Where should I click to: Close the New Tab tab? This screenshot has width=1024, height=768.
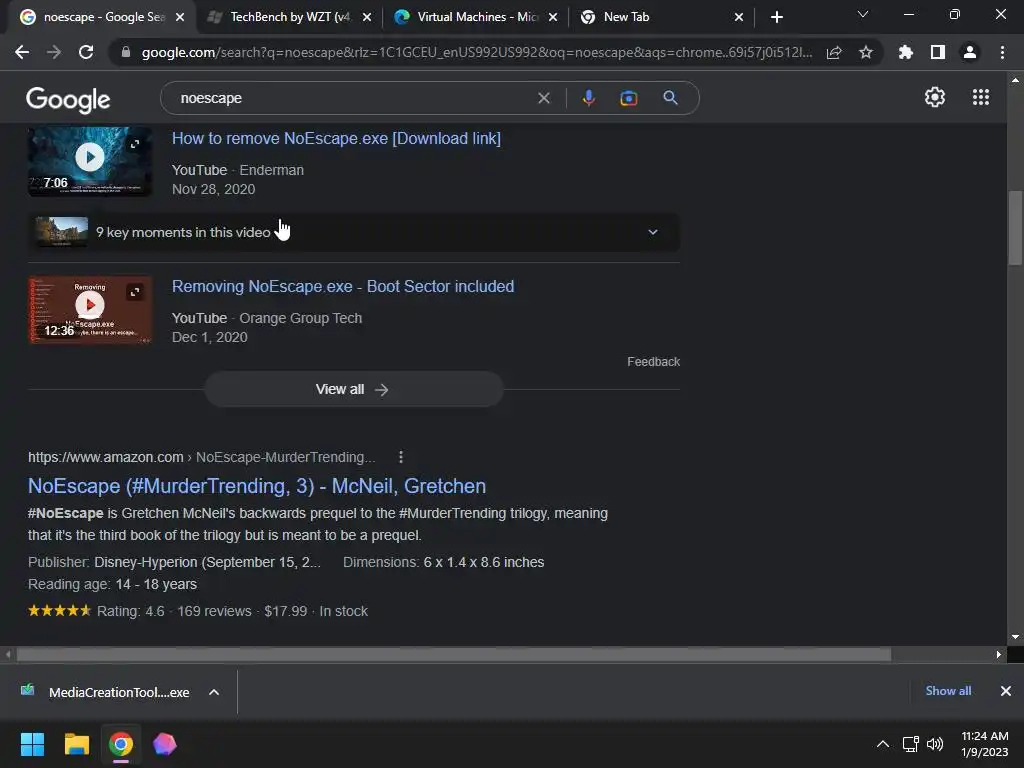pyautogui.click(x=739, y=17)
